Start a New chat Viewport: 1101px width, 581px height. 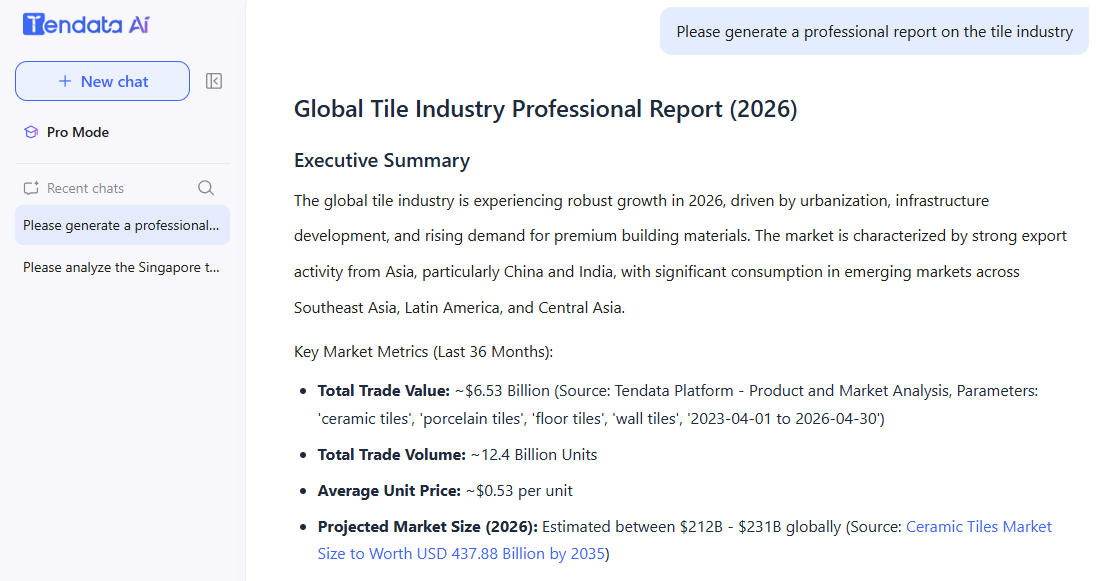coord(103,81)
